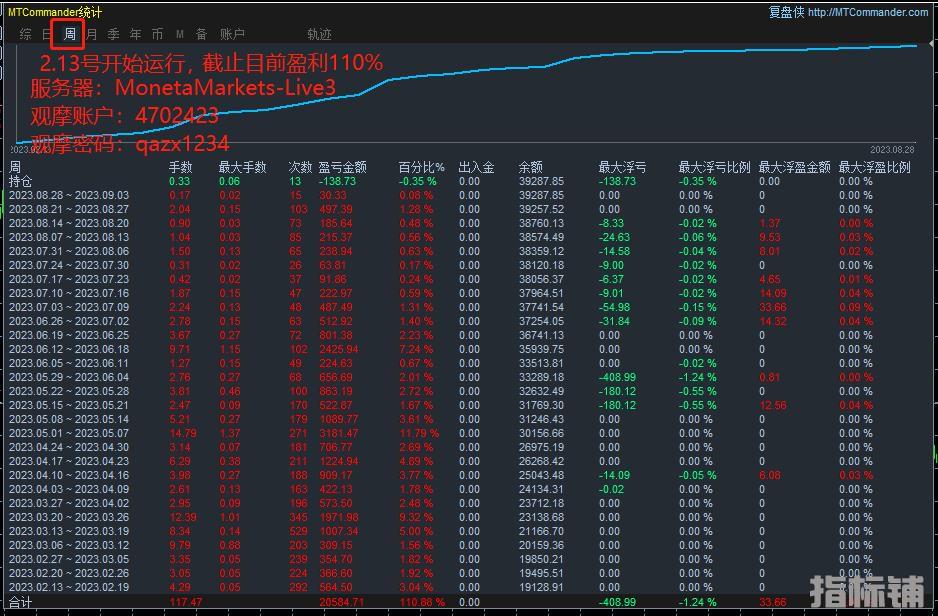Open the 日 daily statistics tab
This screenshot has width=938, height=616.
pos(47,34)
